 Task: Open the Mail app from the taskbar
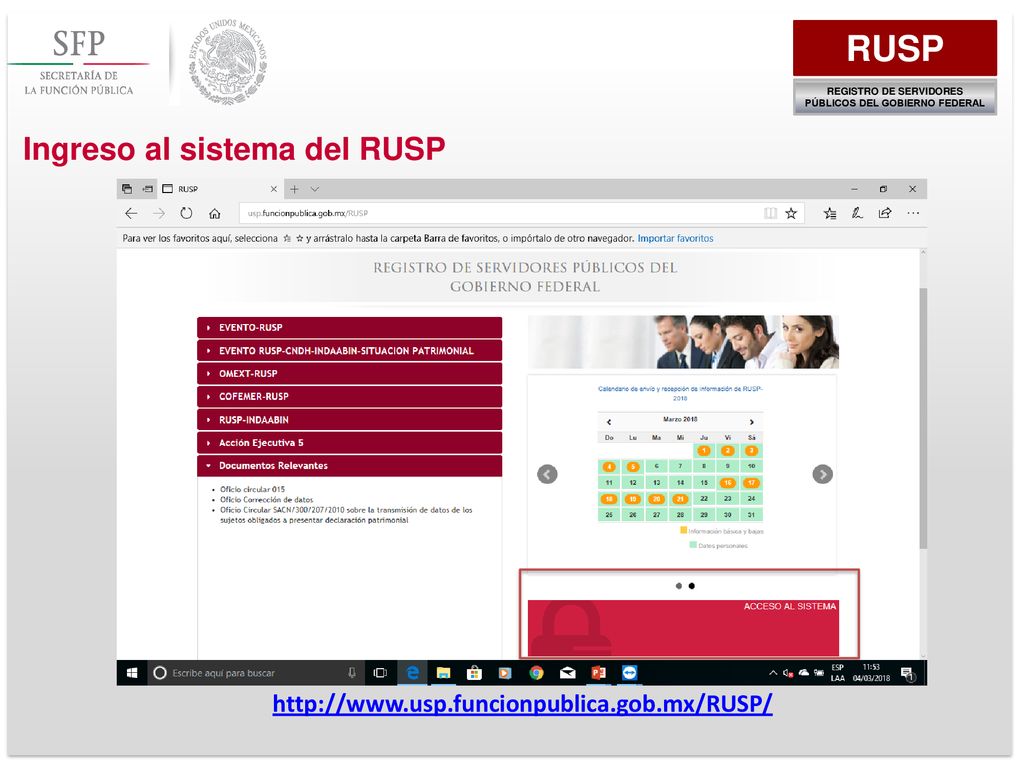pos(568,673)
